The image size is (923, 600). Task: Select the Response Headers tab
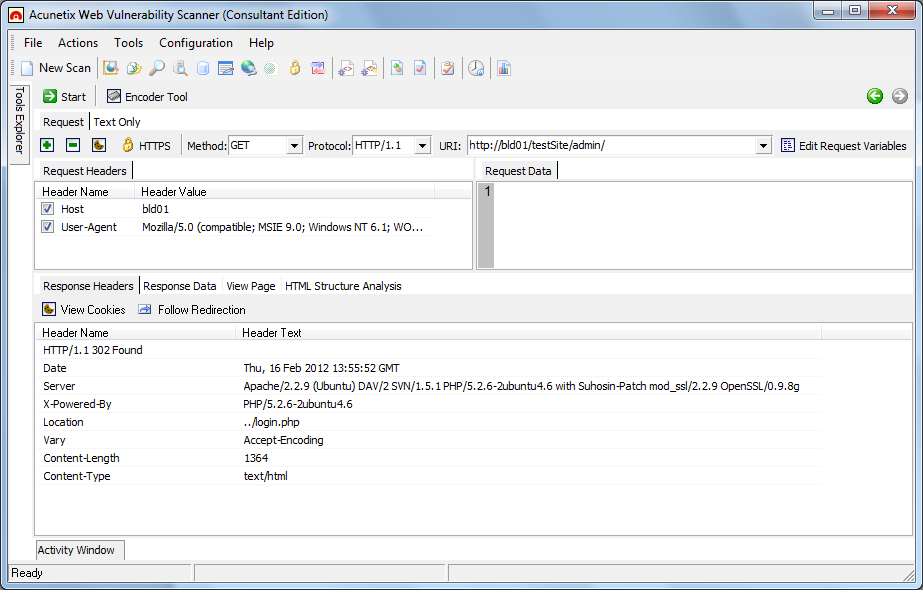(x=88, y=286)
